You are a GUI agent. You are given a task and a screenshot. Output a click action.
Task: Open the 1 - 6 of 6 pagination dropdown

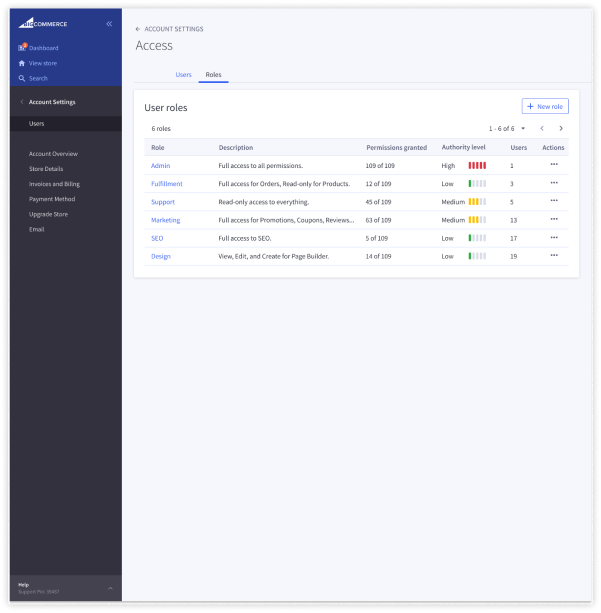507,128
